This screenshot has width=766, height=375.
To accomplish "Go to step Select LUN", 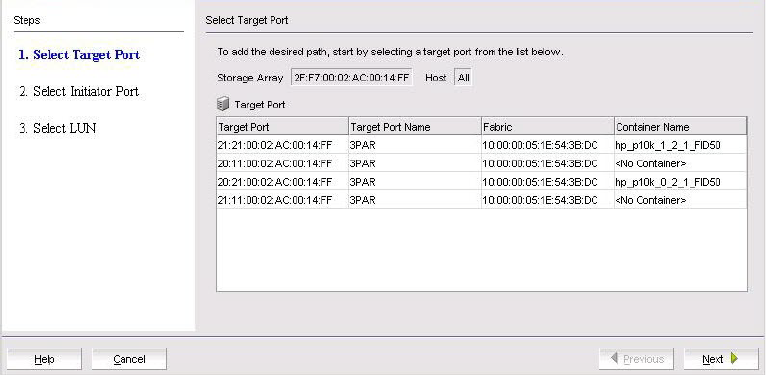I will pyautogui.click(x=58, y=128).
